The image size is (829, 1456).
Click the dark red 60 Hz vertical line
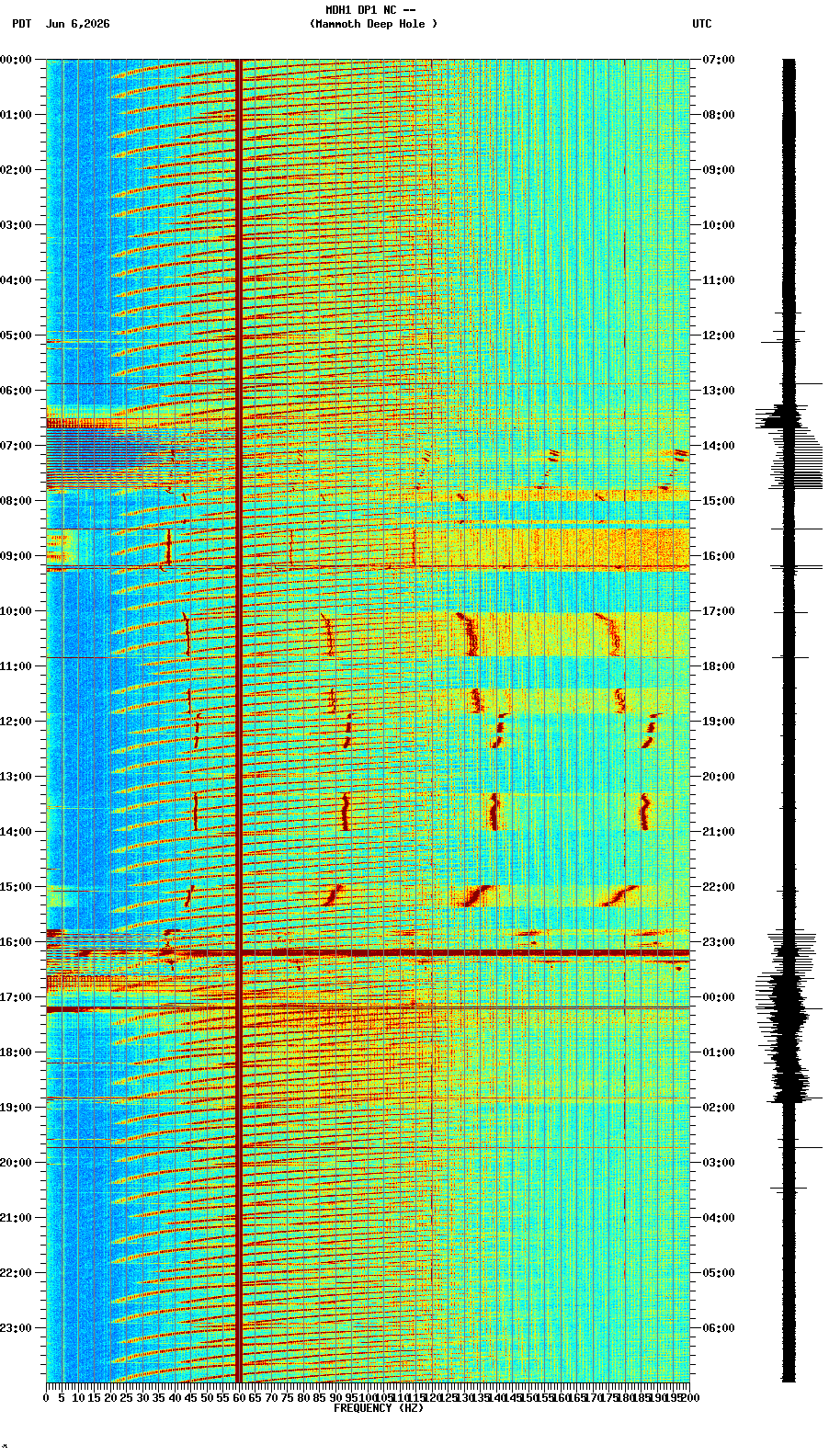tap(239, 721)
